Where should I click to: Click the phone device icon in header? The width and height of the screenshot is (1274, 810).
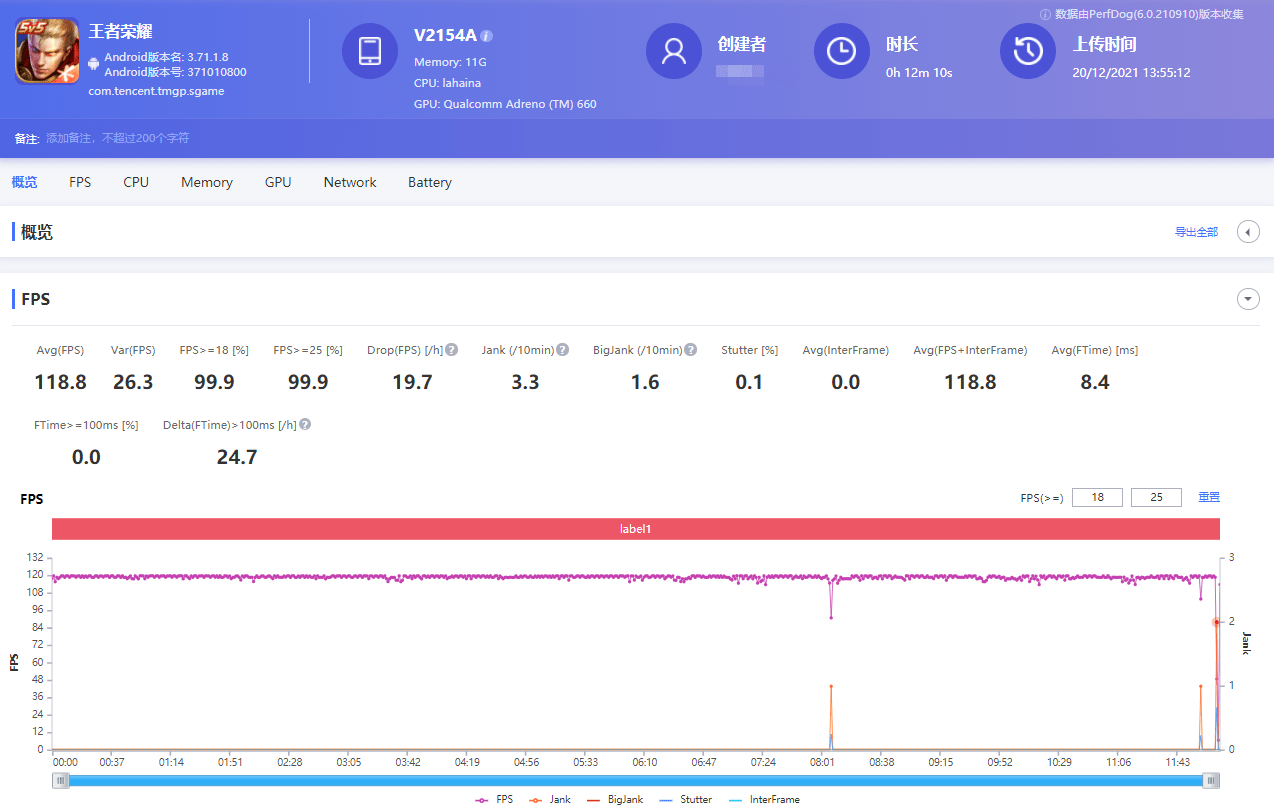coord(370,51)
